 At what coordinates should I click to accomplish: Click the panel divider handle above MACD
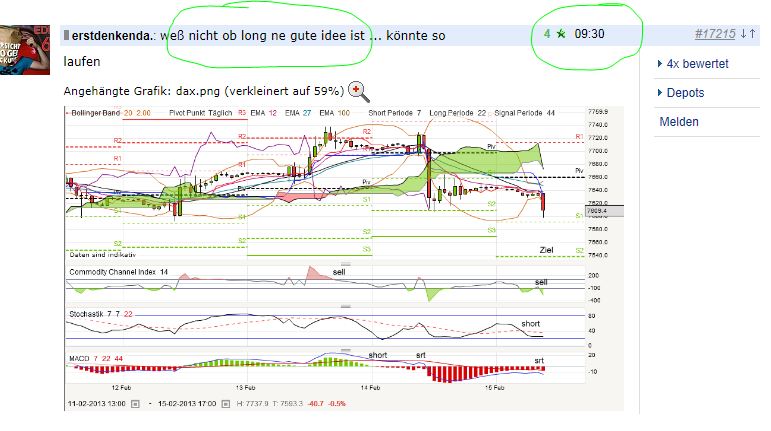pyautogui.click(x=346, y=350)
